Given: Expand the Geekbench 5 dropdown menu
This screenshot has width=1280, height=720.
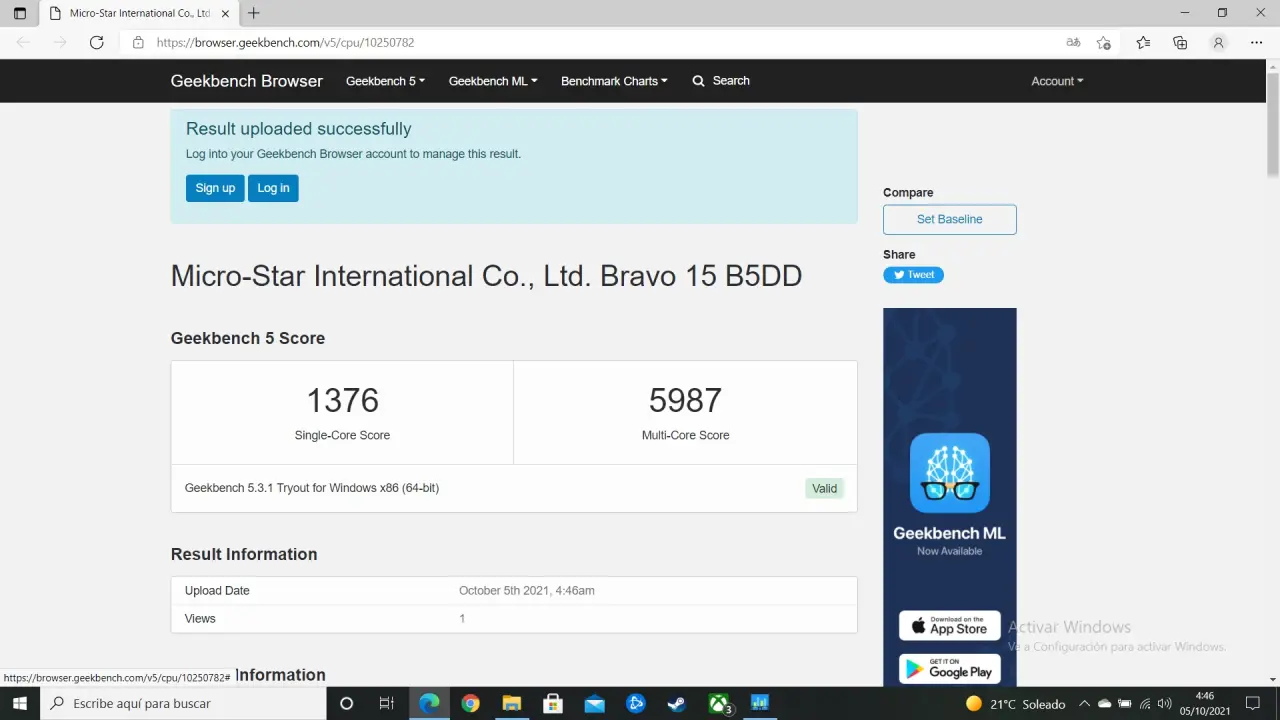Looking at the screenshot, I should click(x=385, y=81).
